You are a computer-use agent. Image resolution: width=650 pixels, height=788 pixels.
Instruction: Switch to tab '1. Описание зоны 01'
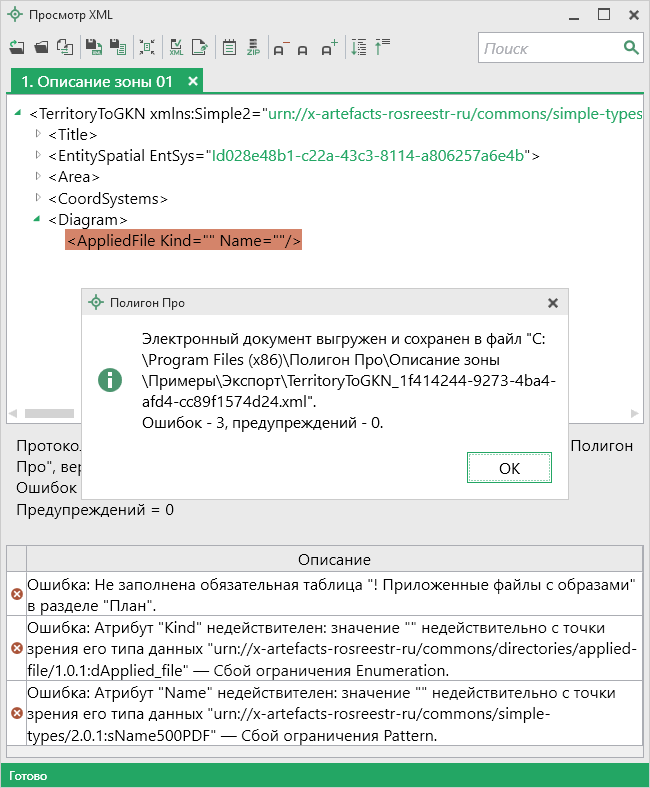point(97,81)
